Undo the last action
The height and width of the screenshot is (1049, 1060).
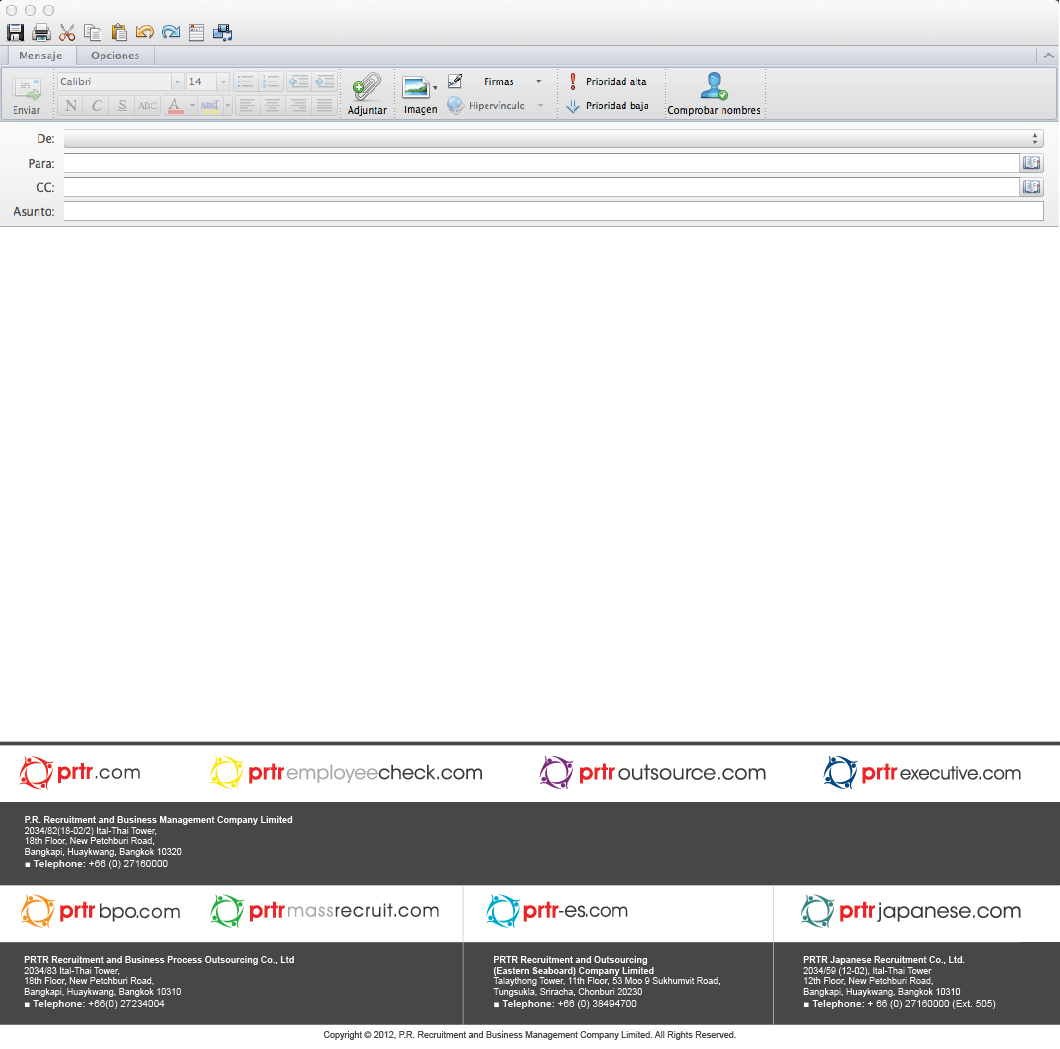(145, 33)
